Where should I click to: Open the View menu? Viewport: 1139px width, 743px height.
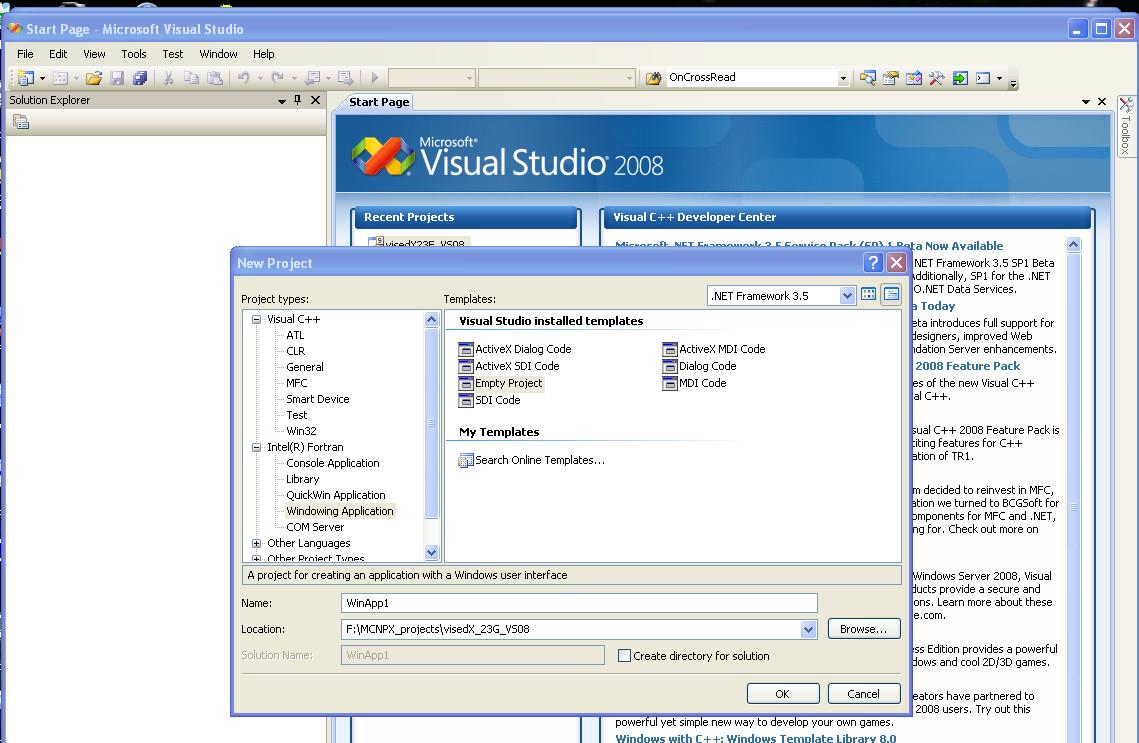(94, 54)
